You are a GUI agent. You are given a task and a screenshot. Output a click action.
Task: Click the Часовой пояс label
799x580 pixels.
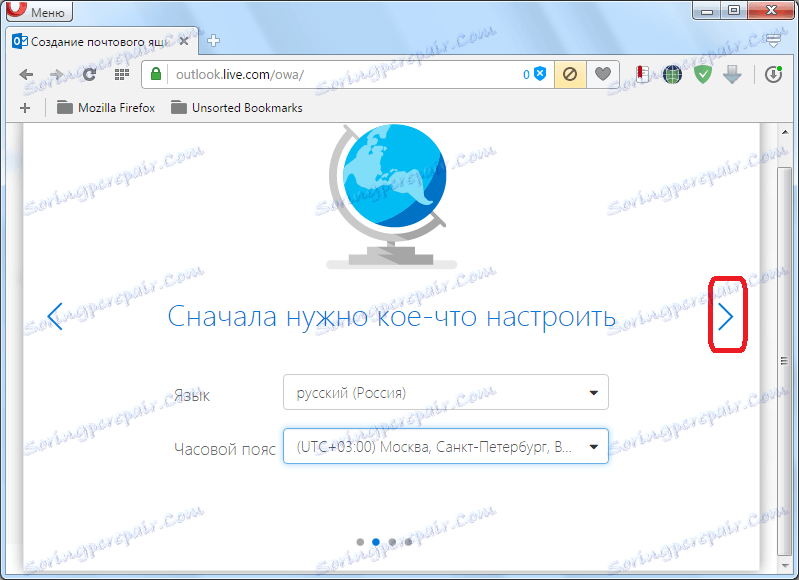click(x=225, y=449)
